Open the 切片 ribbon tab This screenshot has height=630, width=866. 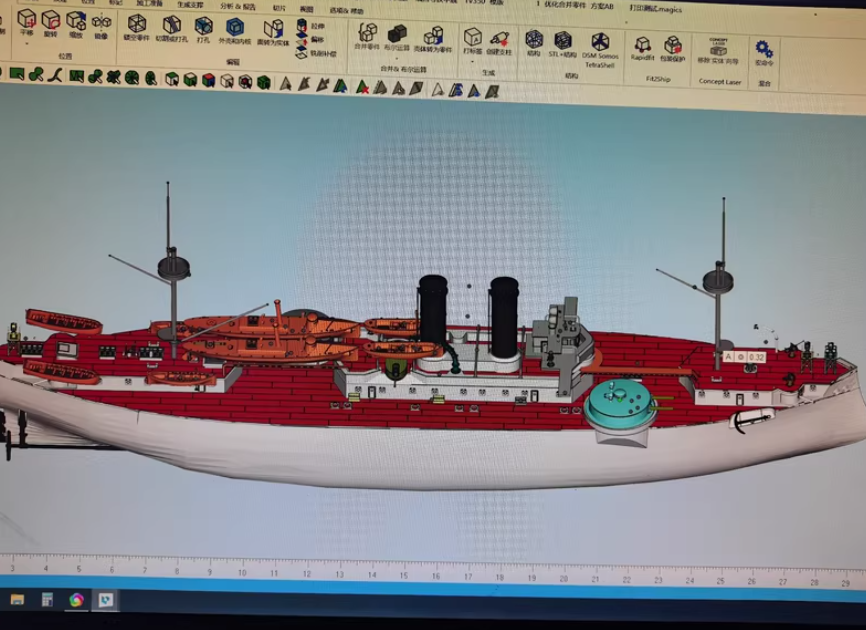279,8
